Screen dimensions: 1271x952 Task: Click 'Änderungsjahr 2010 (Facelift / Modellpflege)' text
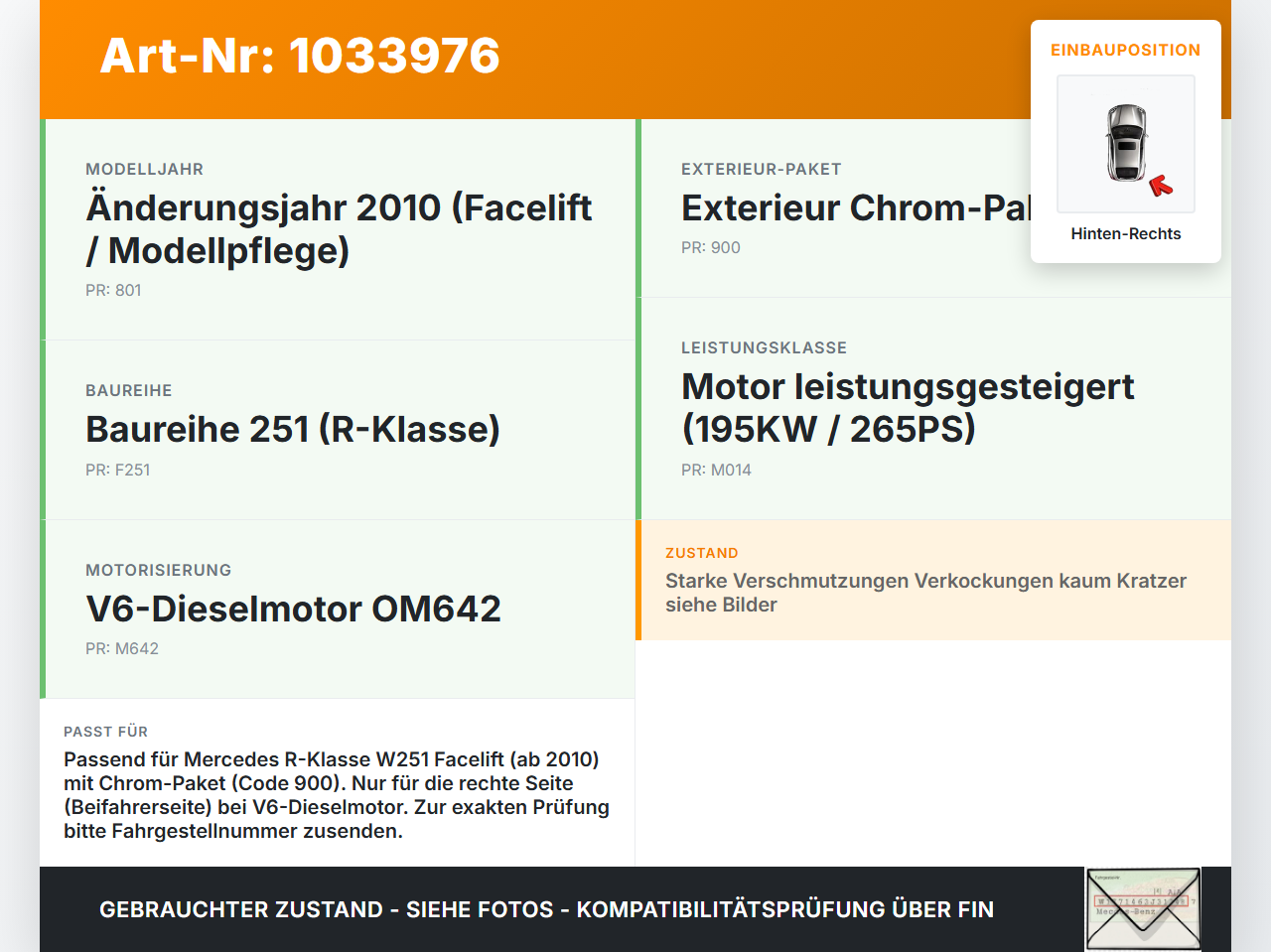click(339, 229)
